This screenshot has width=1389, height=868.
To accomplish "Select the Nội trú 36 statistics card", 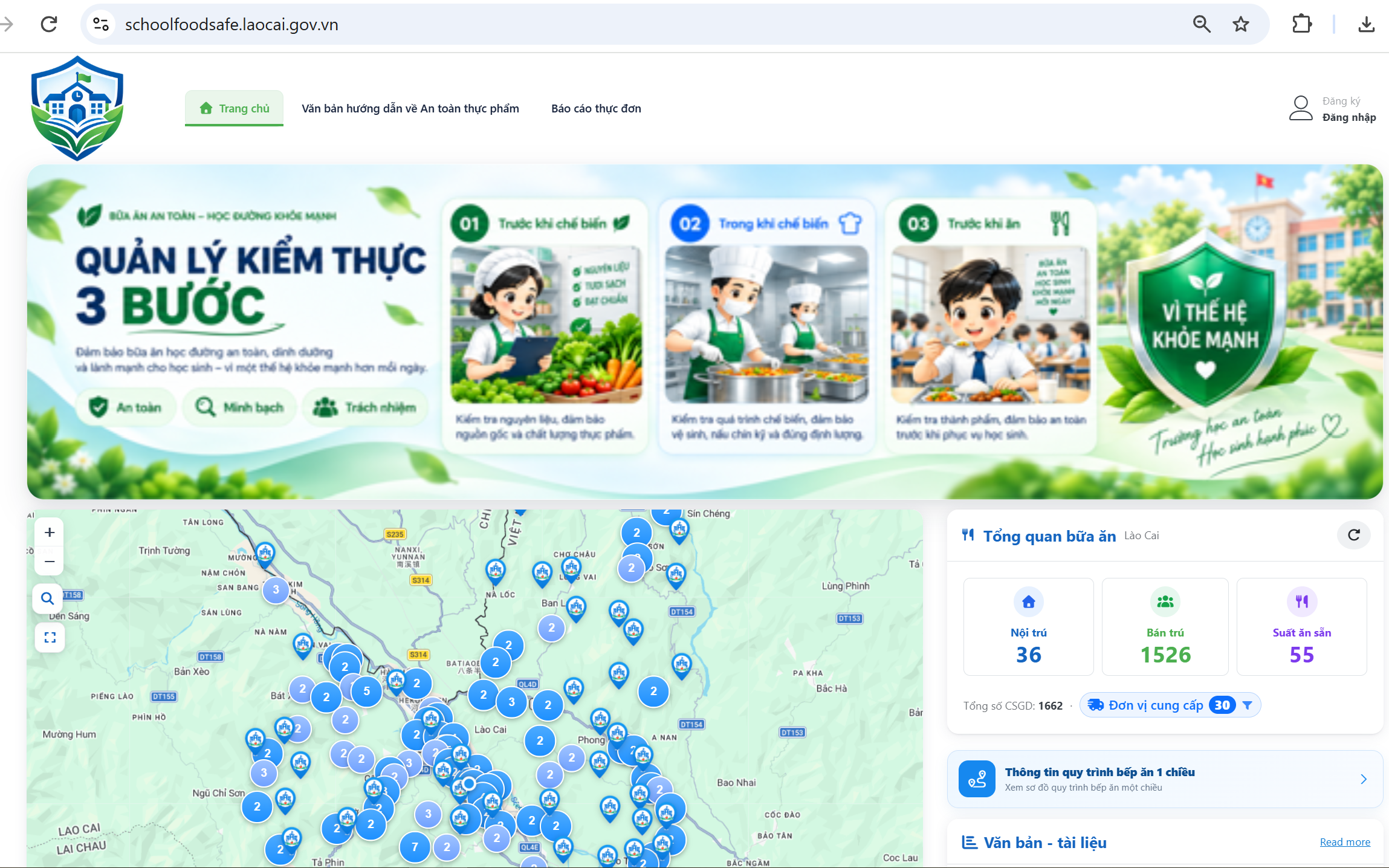I will (x=1029, y=627).
